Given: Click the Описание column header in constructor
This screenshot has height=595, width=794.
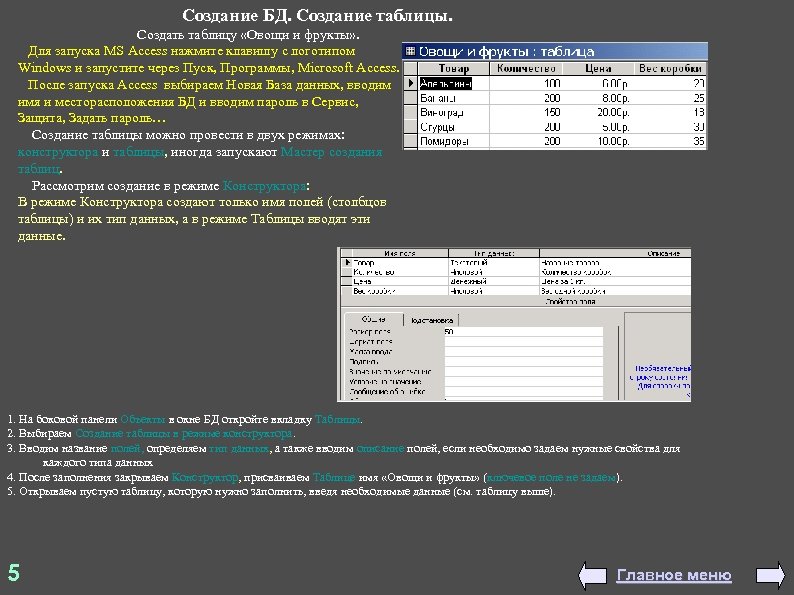Looking at the screenshot, I should click(615, 253).
